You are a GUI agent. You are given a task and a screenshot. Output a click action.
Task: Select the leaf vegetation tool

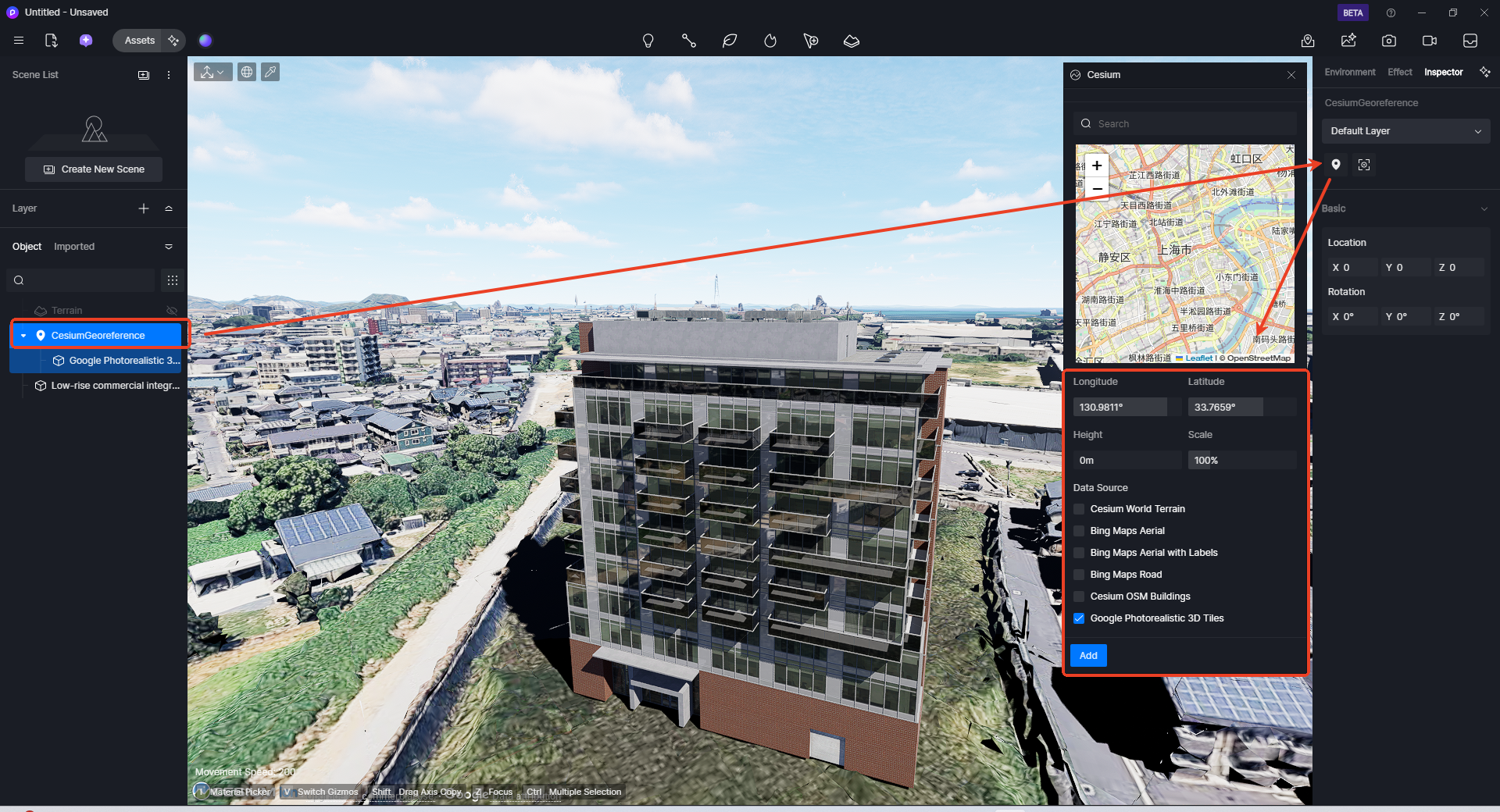730,41
